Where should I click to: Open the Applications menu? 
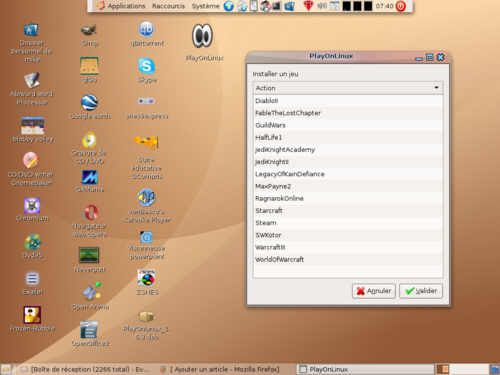click(x=126, y=6)
